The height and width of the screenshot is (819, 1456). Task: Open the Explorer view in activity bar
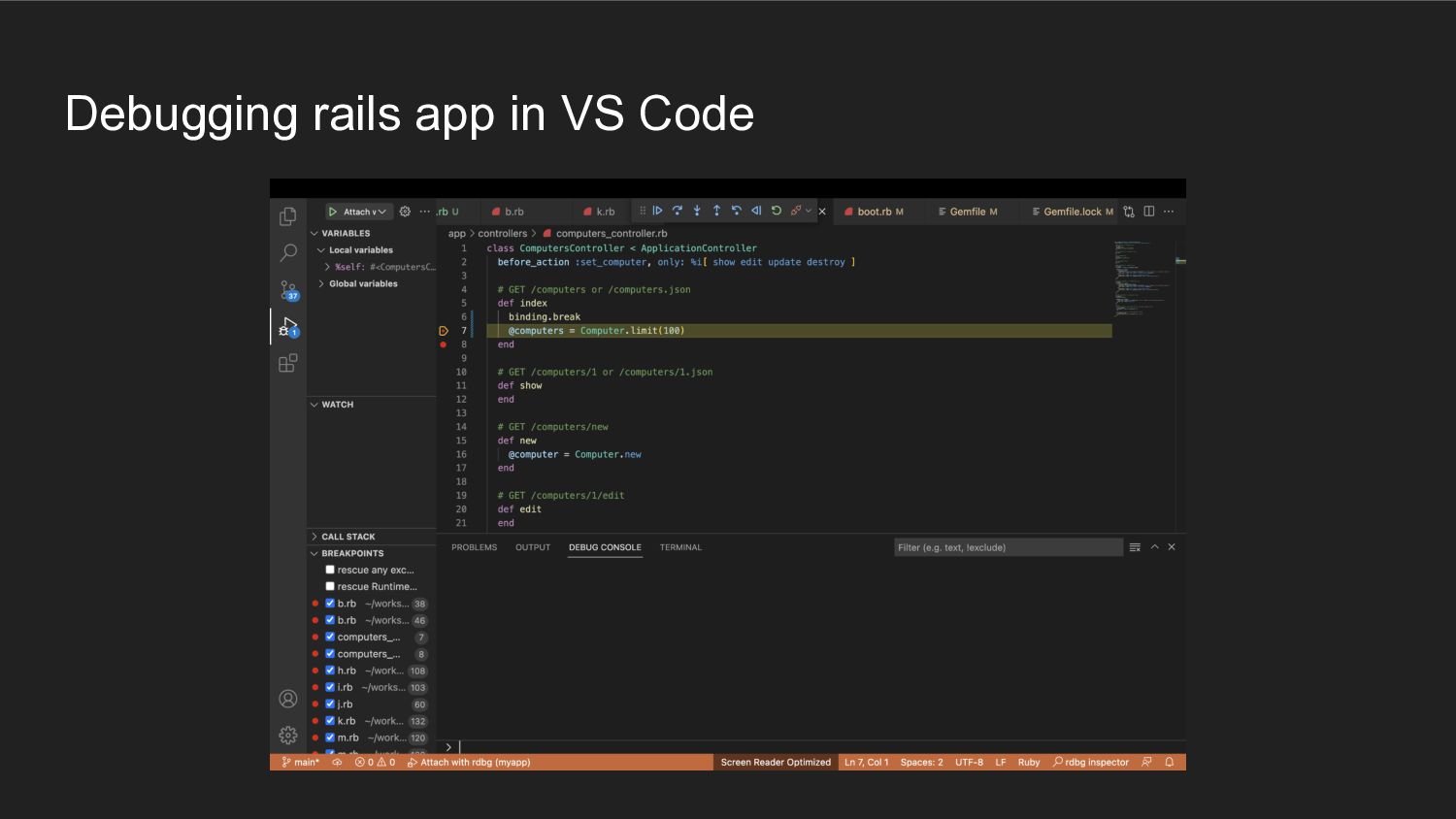tap(288, 215)
